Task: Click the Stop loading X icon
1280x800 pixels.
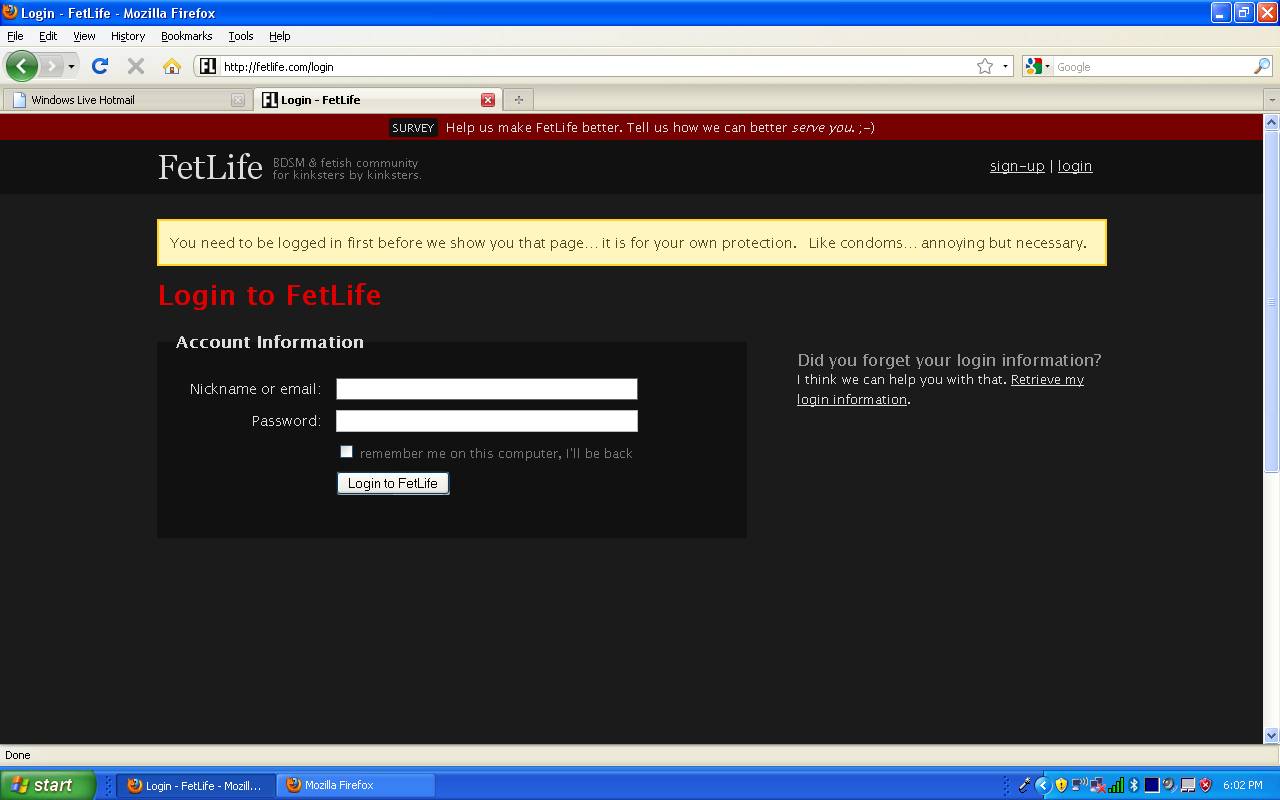Action: (136, 66)
